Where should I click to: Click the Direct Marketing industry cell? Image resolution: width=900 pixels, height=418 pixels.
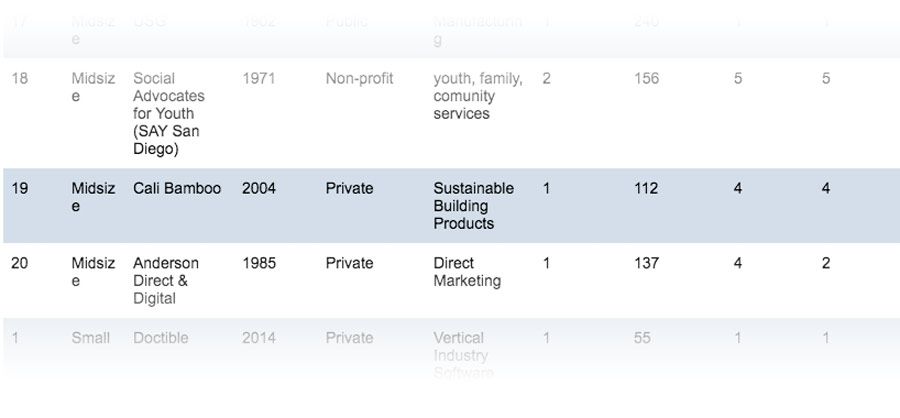467,272
